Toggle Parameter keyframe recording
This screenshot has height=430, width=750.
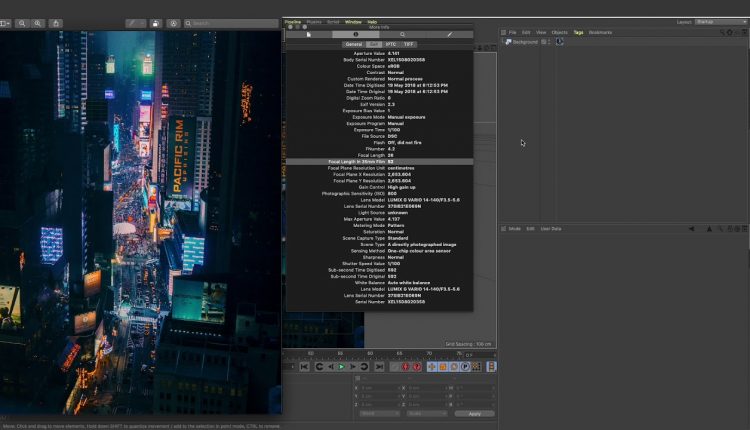tap(465, 367)
